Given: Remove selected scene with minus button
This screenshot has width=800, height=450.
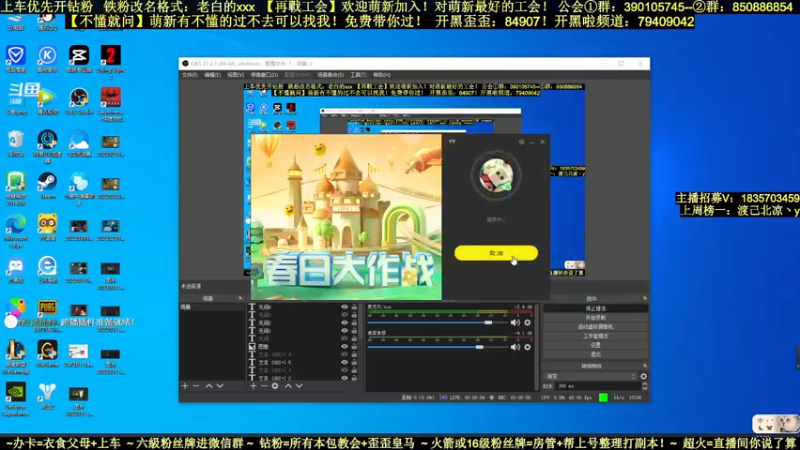Looking at the screenshot, I should [196, 386].
